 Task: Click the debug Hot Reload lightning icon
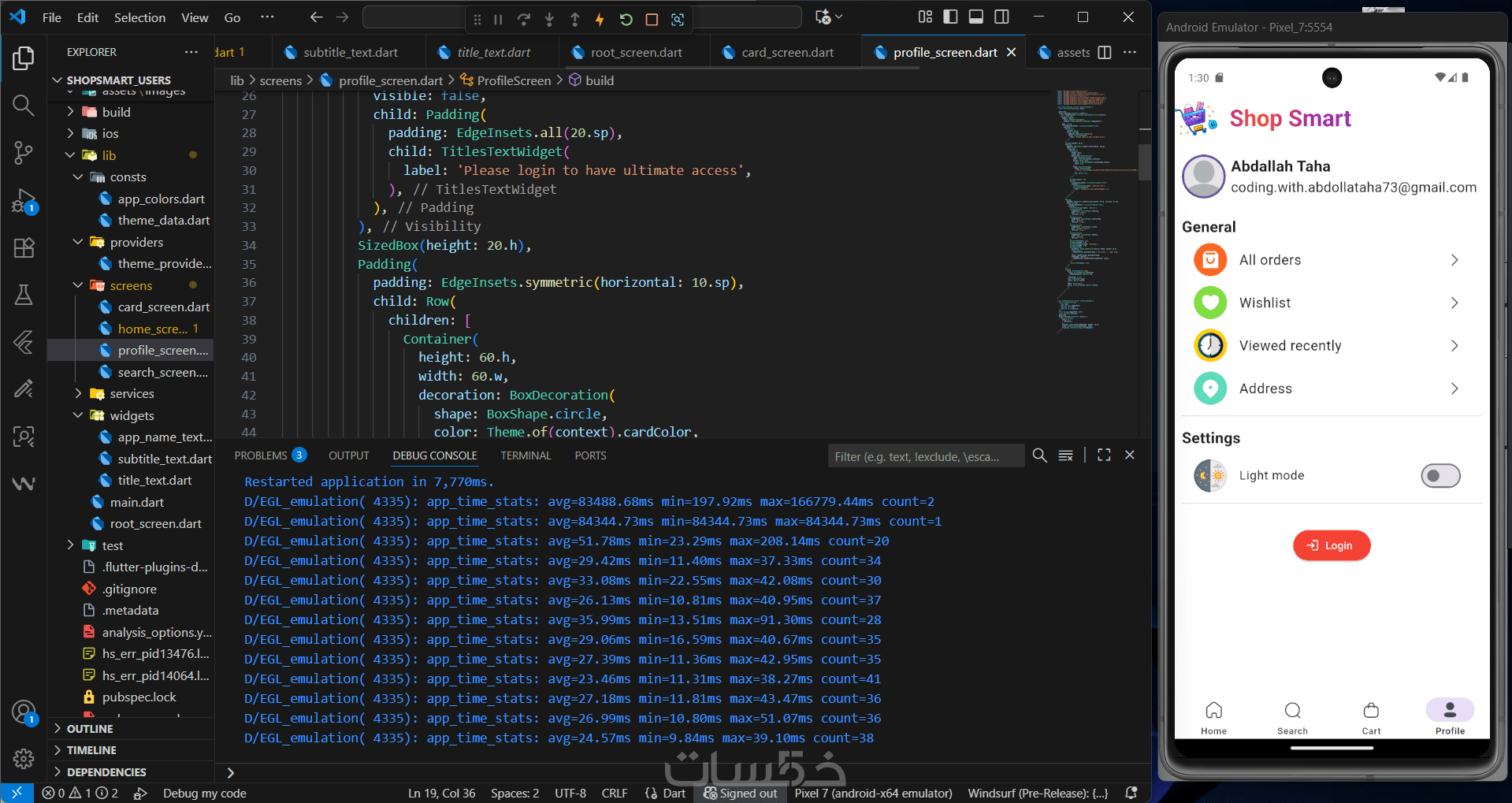point(600,20)
